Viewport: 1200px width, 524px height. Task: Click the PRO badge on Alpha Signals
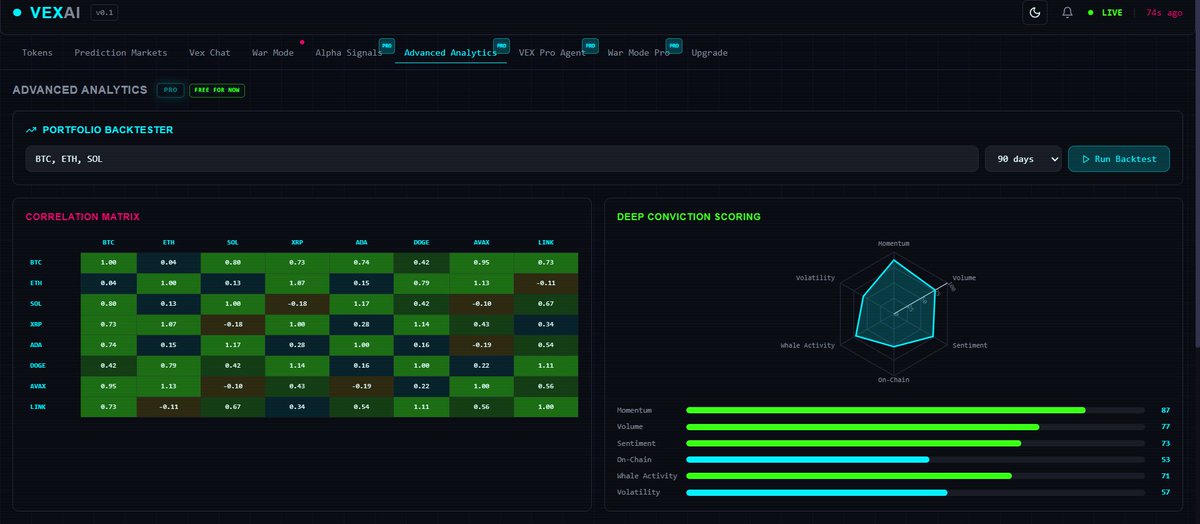[386, 45]
